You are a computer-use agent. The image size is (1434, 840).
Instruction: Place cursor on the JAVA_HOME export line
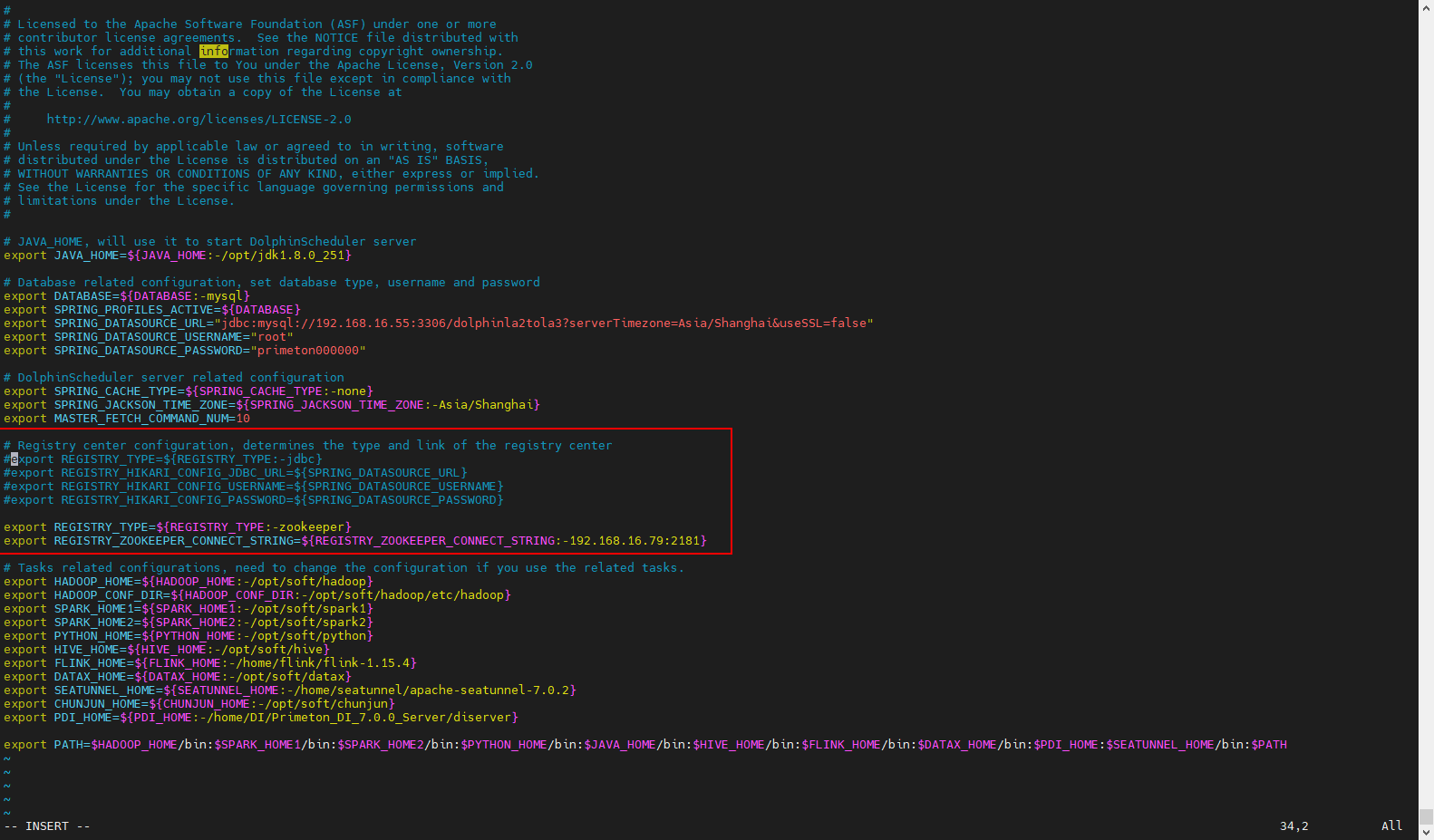pos(177,256)
